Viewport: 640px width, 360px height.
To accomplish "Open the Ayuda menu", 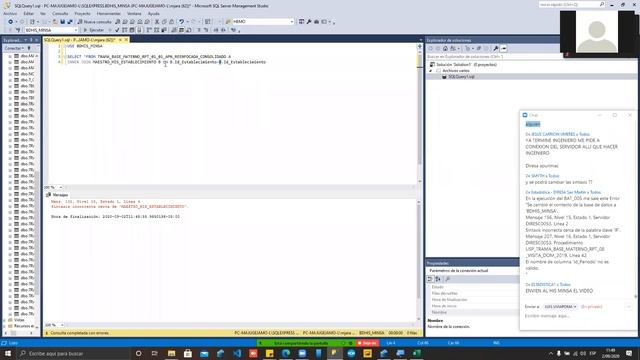I will 153,13.
